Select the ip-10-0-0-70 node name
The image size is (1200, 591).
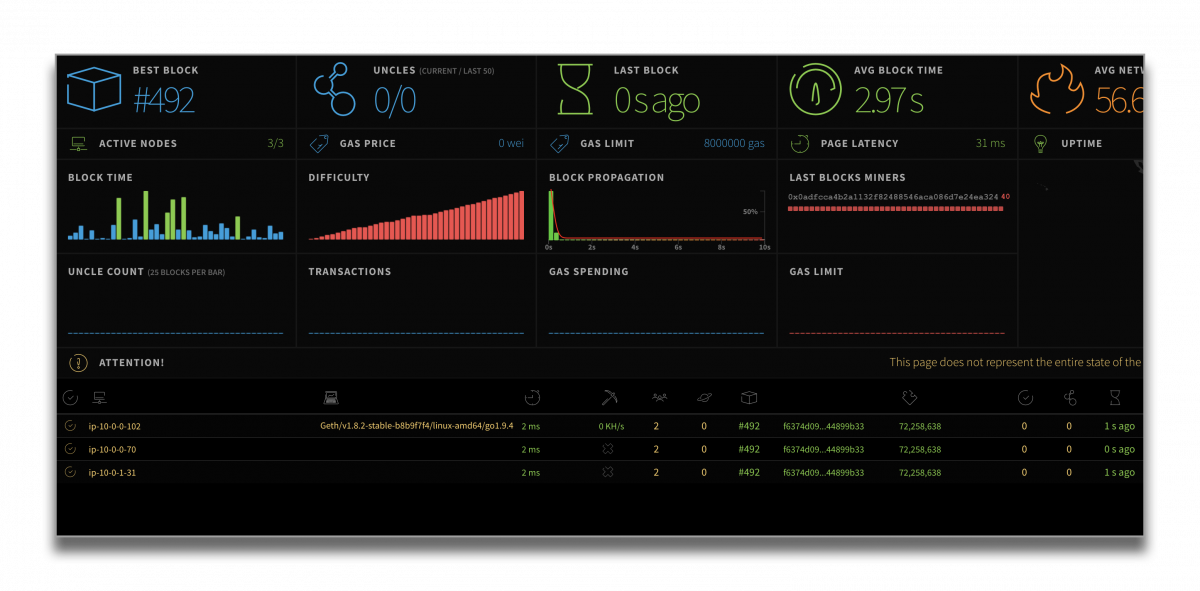[x=112, y=450]
